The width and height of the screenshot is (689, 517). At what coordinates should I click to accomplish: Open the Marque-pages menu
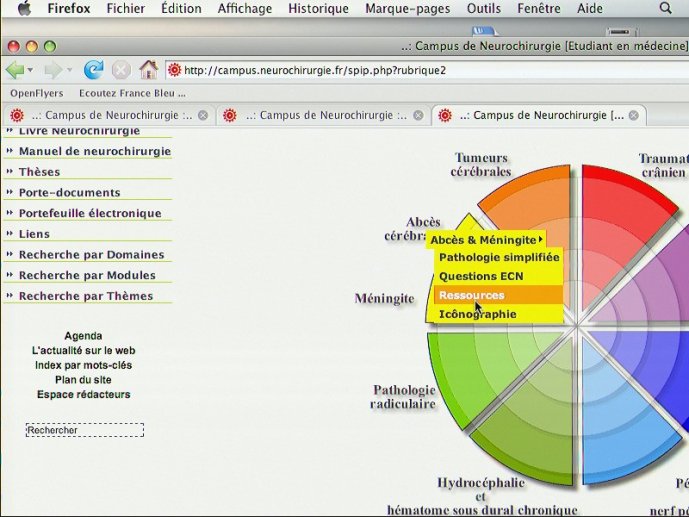(408, 8)
